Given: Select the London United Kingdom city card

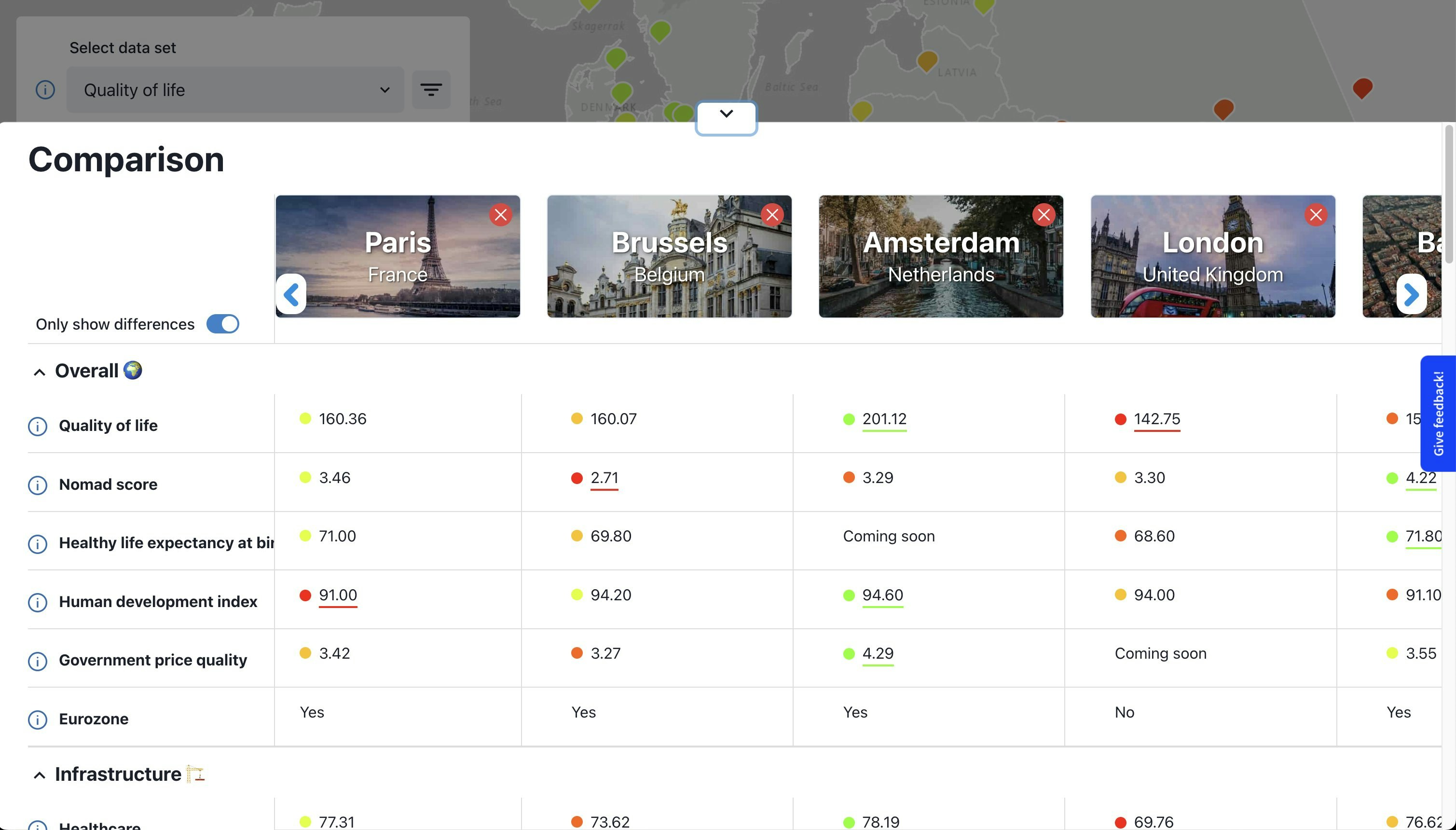Looking at the screenshot, I should 1213,257.
